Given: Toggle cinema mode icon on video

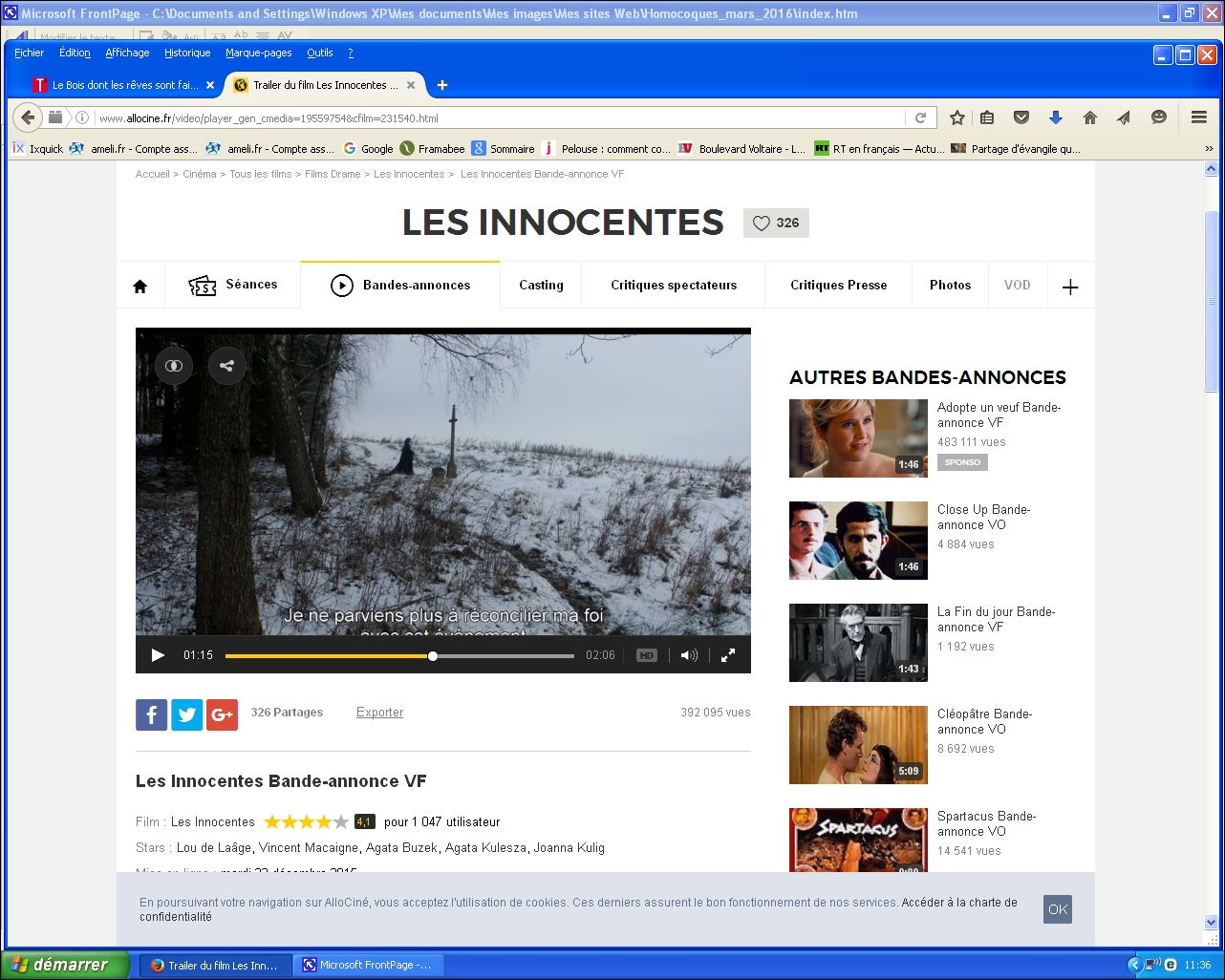Looking at the screenshot, I should [x=174, y=365].
